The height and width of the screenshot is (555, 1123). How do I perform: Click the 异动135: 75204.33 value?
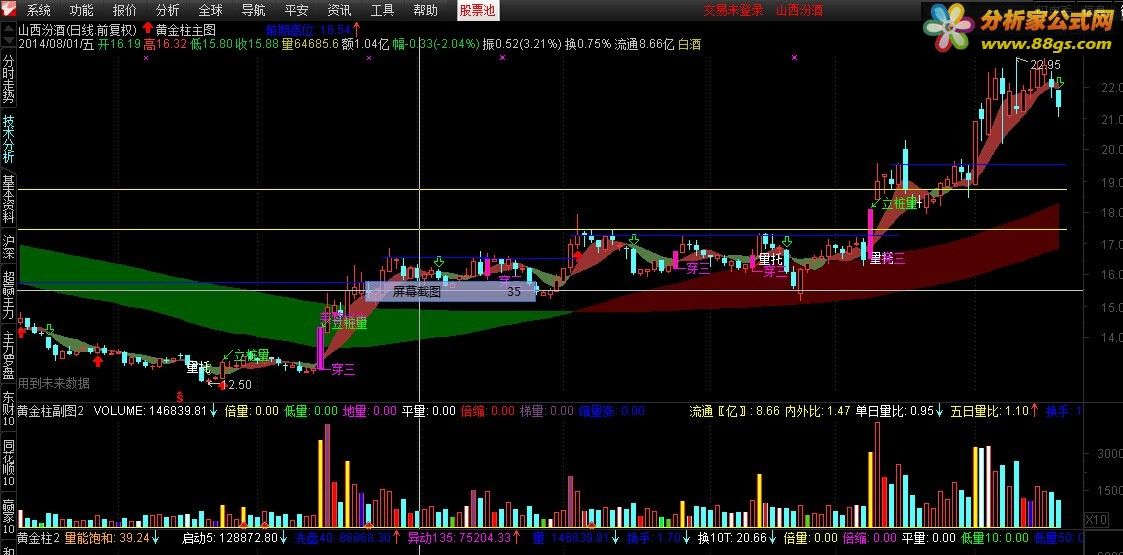tap(458, 538)
